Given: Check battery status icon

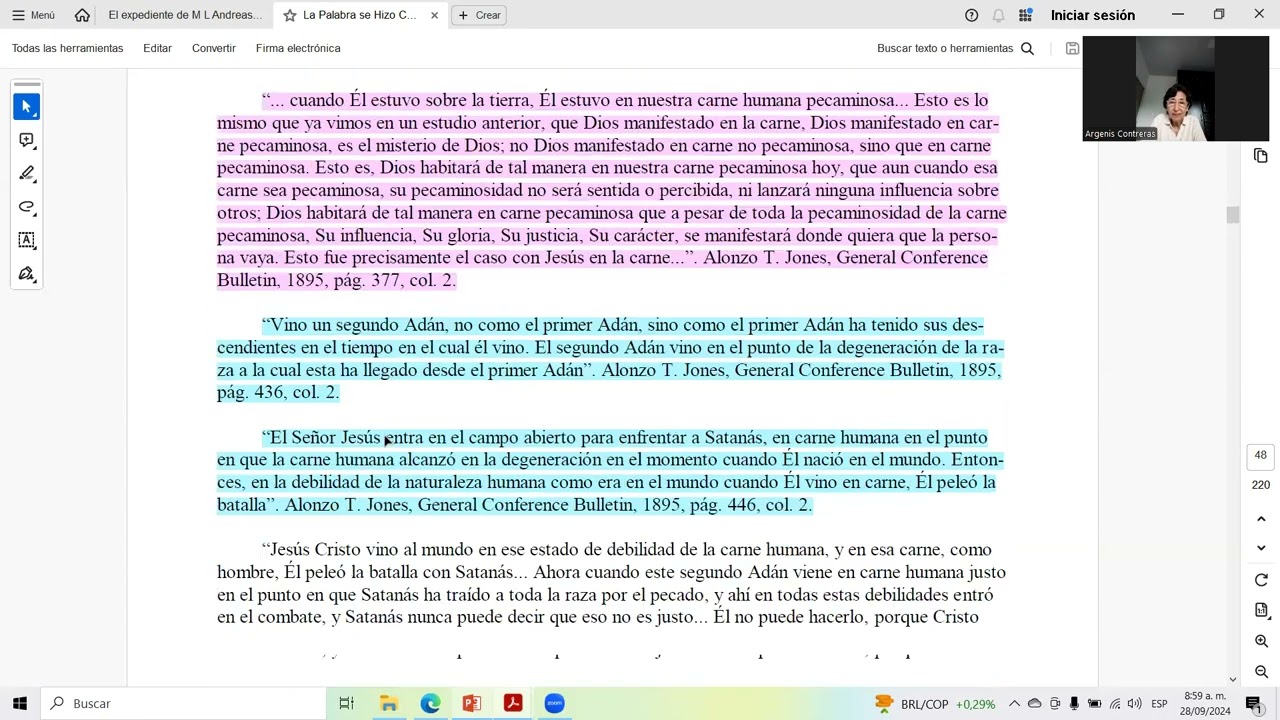Looking at the screenshot, I should click(1094, 704).
